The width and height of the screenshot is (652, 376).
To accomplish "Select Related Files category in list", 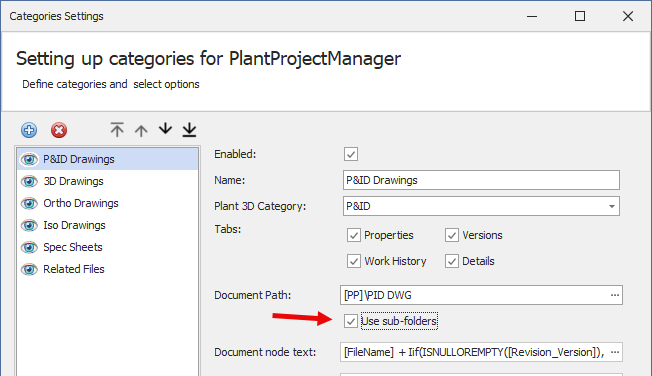I will pyautogui.click(x=108, y=270).
